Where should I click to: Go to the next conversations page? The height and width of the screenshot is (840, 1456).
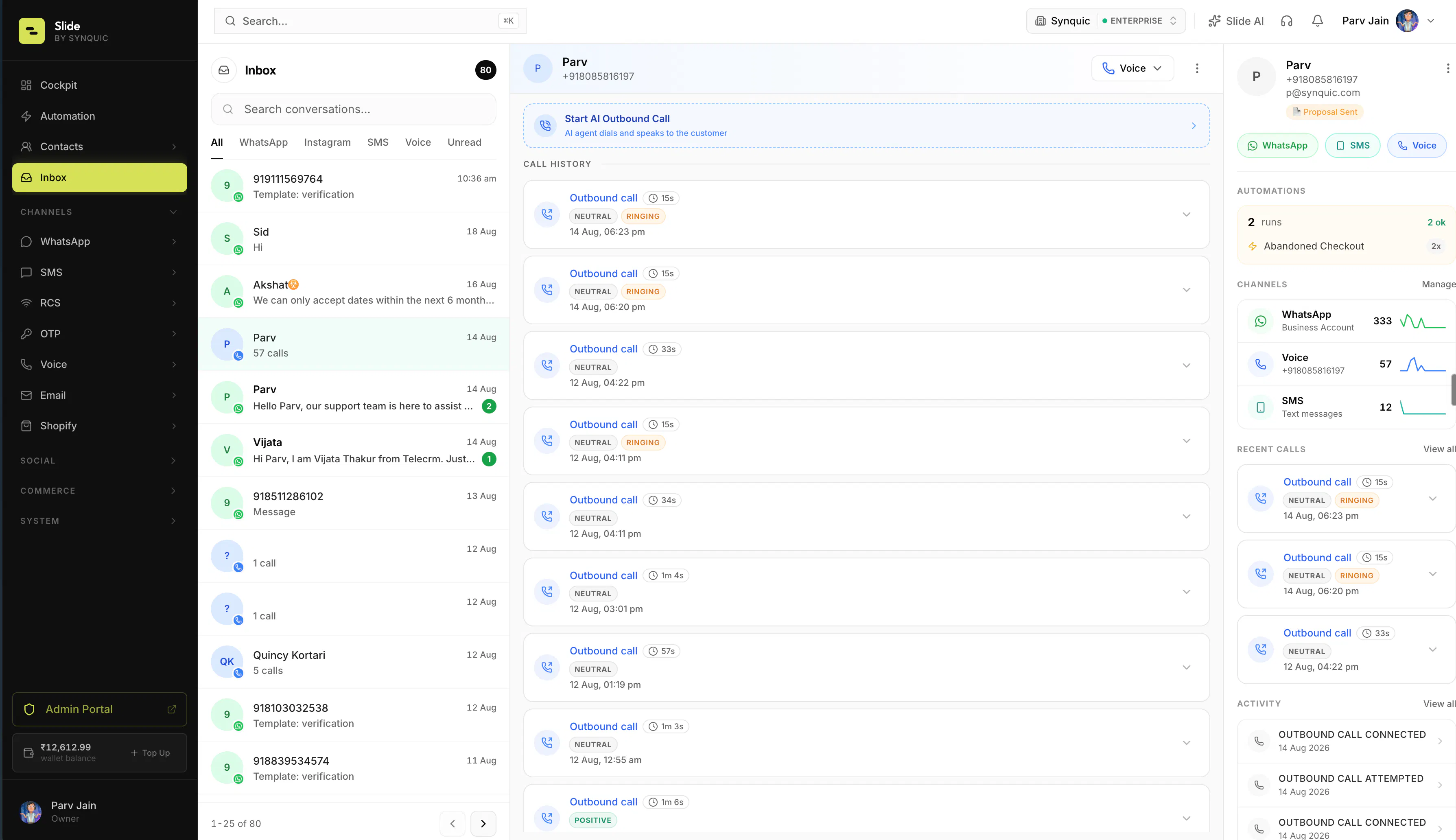tap(483, 823)
